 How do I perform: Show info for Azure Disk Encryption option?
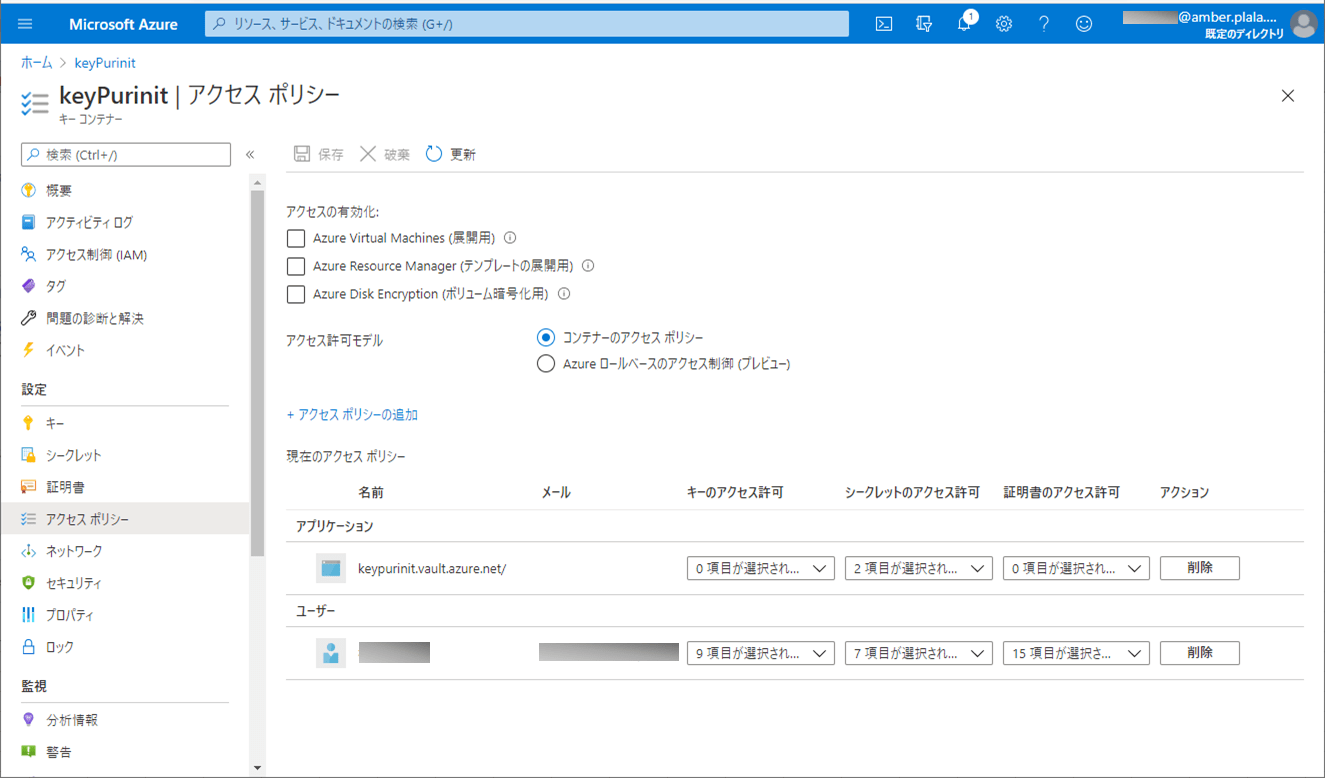point(564,294)
